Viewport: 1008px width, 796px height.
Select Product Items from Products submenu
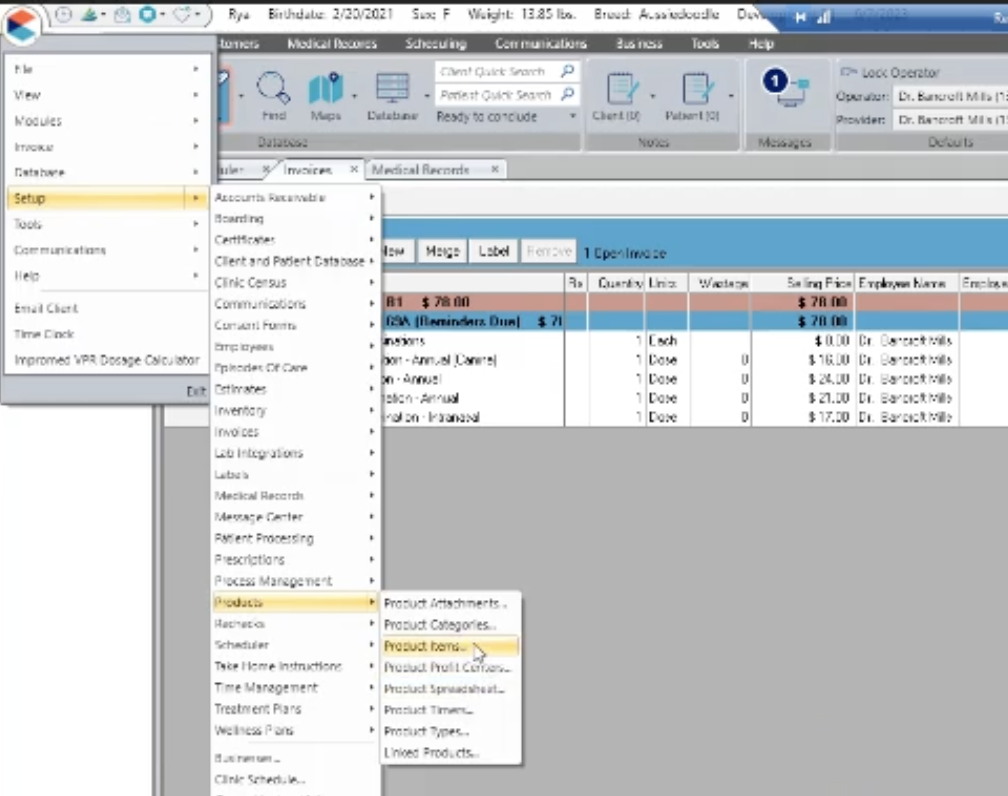(x=425, y=647)
